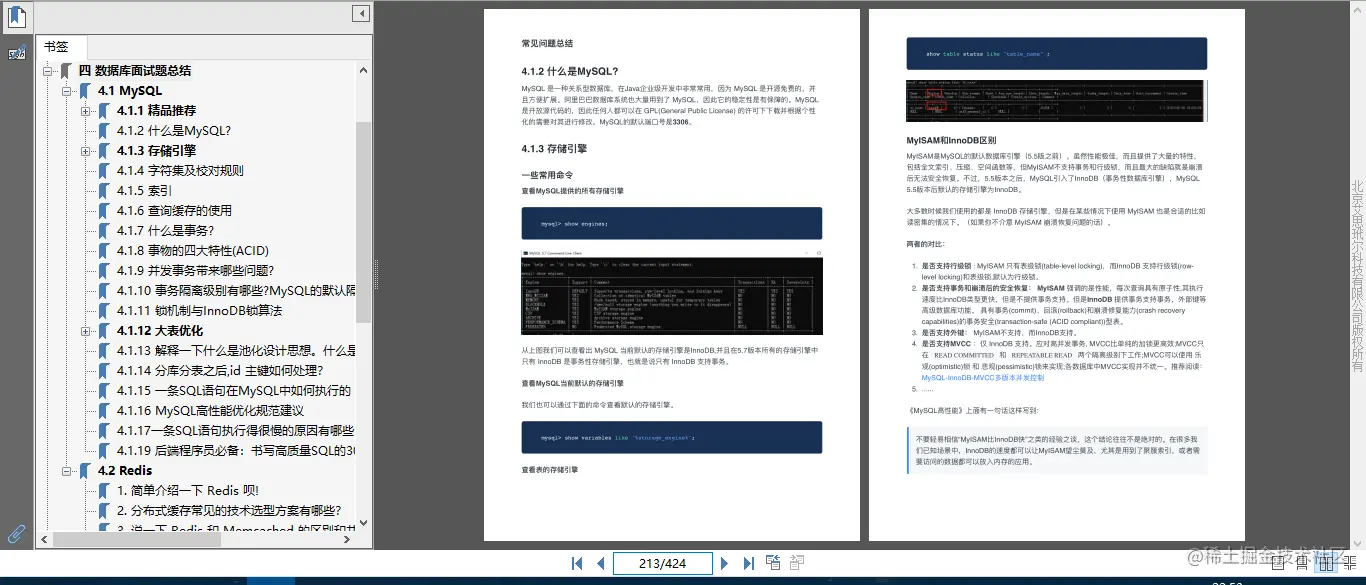Open bookmark 4.1.13 解释一下什么是池化设计思想
This screenshot has height=585, width=1366.
235,351
